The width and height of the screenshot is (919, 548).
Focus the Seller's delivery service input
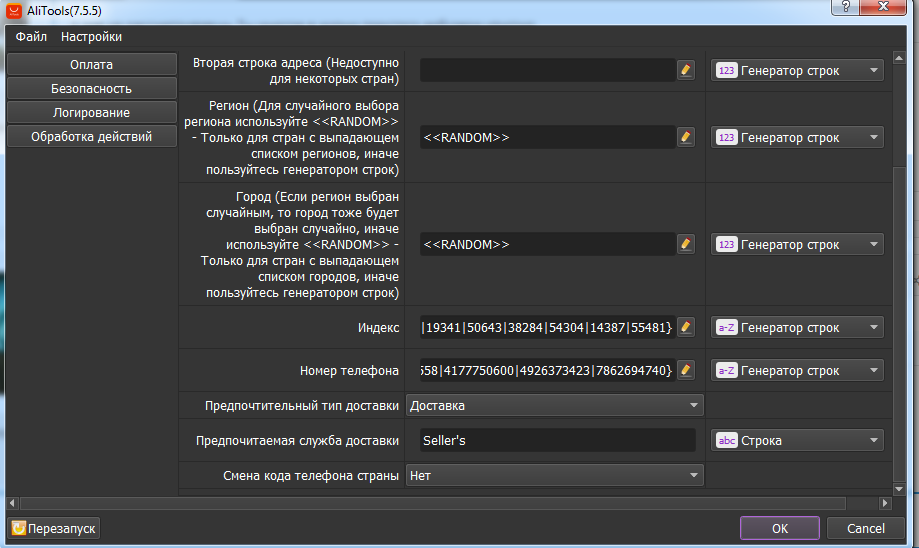pyautogui.click(x=557, y=440)
